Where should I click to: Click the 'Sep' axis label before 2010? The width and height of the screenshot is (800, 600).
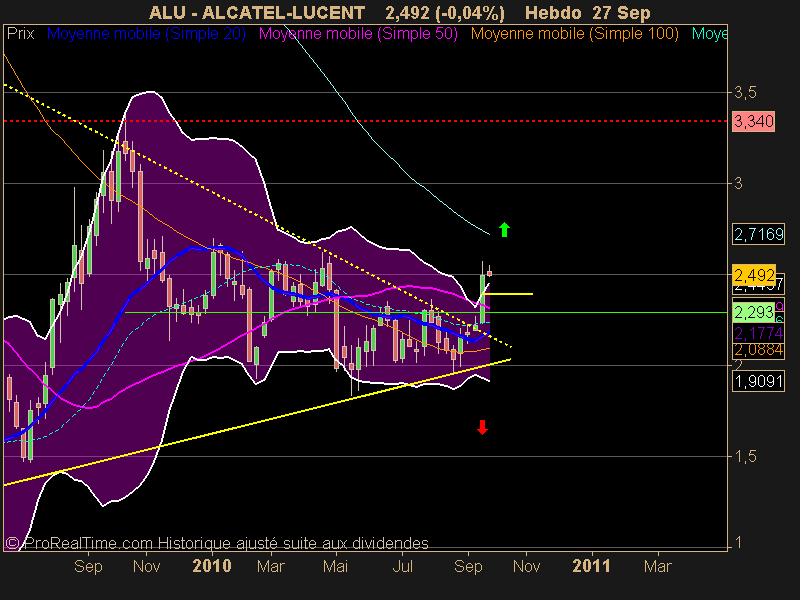click(x=88, y=566)
